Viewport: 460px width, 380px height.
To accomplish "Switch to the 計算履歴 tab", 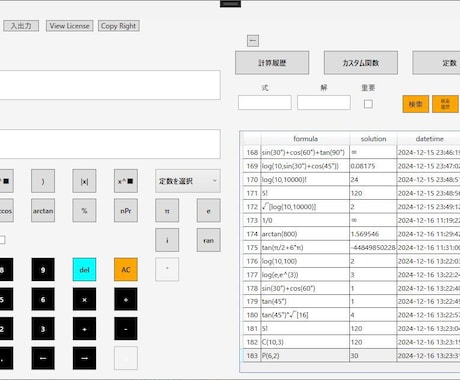I will point(272,63).
